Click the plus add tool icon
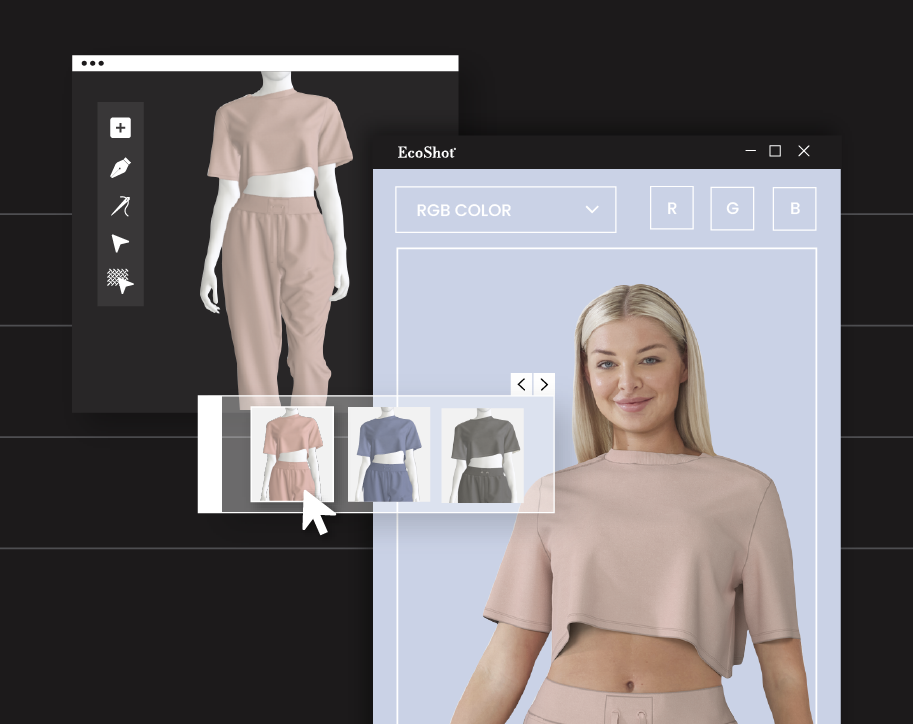The image size is (913, 724). point(120,128)
